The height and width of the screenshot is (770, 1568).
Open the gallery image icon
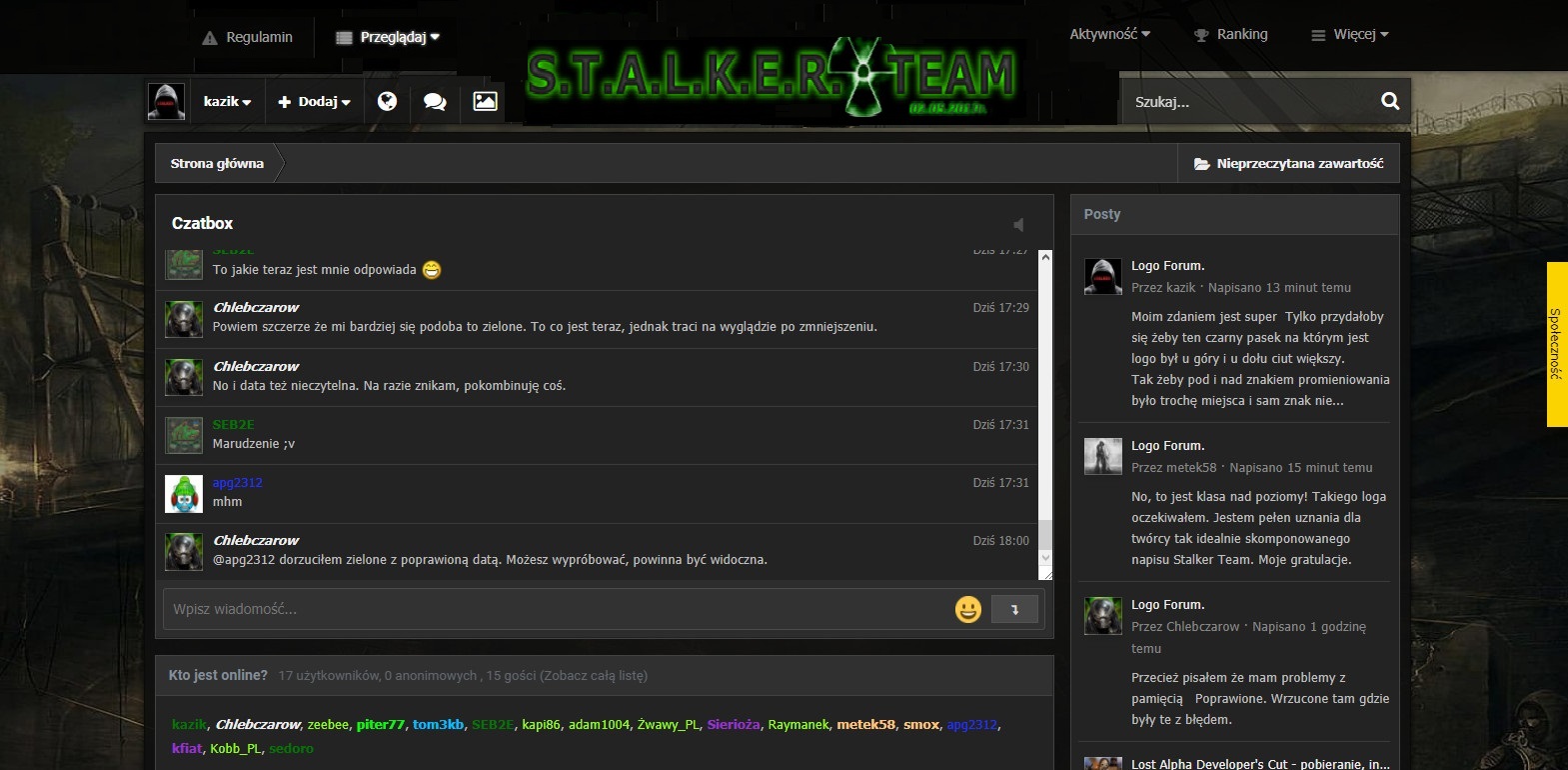coord(485,101)
